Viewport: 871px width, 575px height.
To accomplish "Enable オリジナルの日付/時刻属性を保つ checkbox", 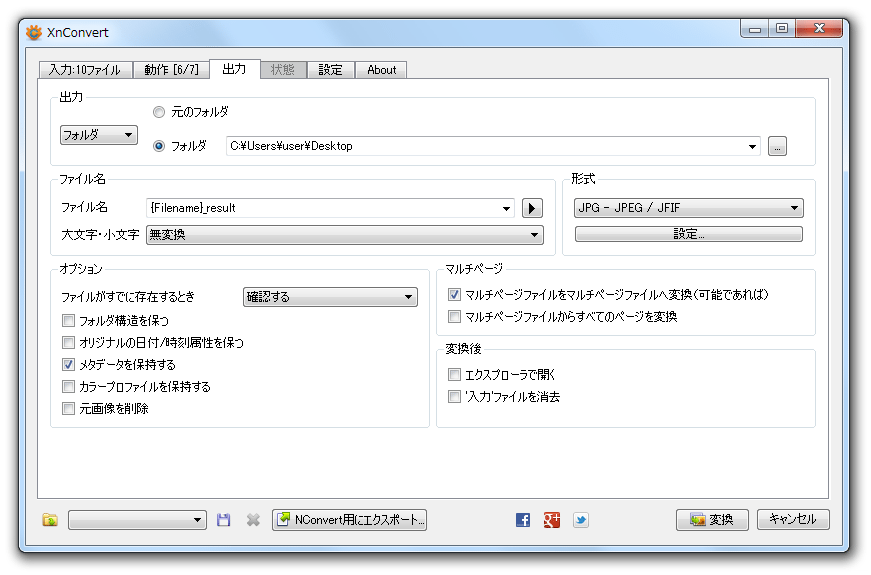I will pyautogui.click(x=68, y=343).
